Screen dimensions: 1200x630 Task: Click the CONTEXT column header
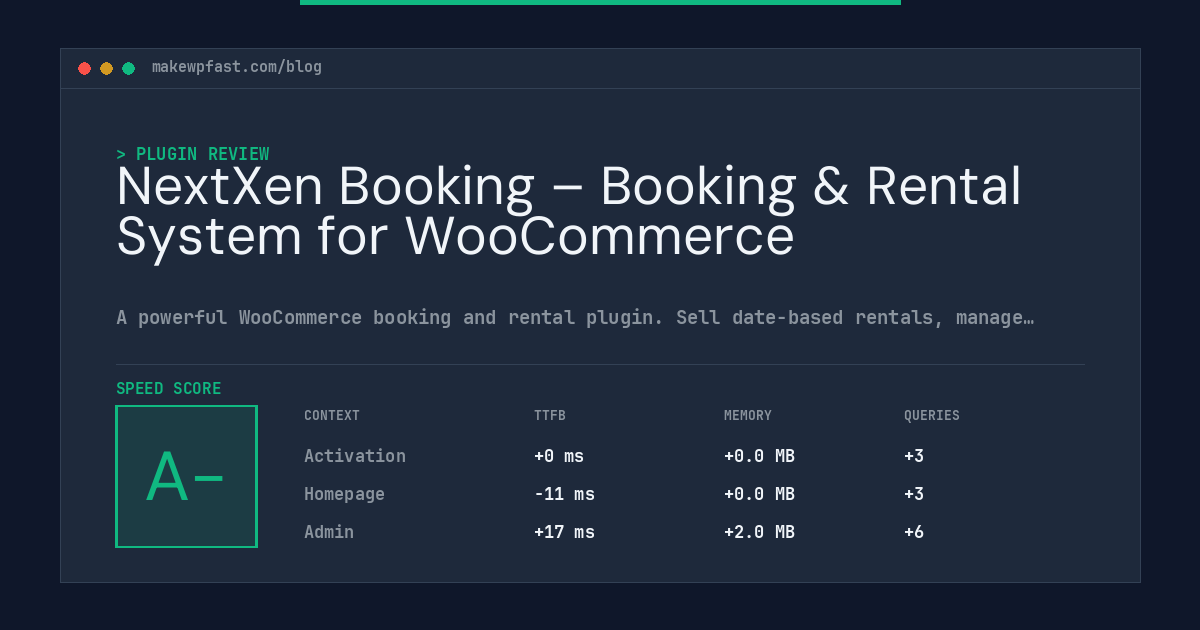pos(332,416)
